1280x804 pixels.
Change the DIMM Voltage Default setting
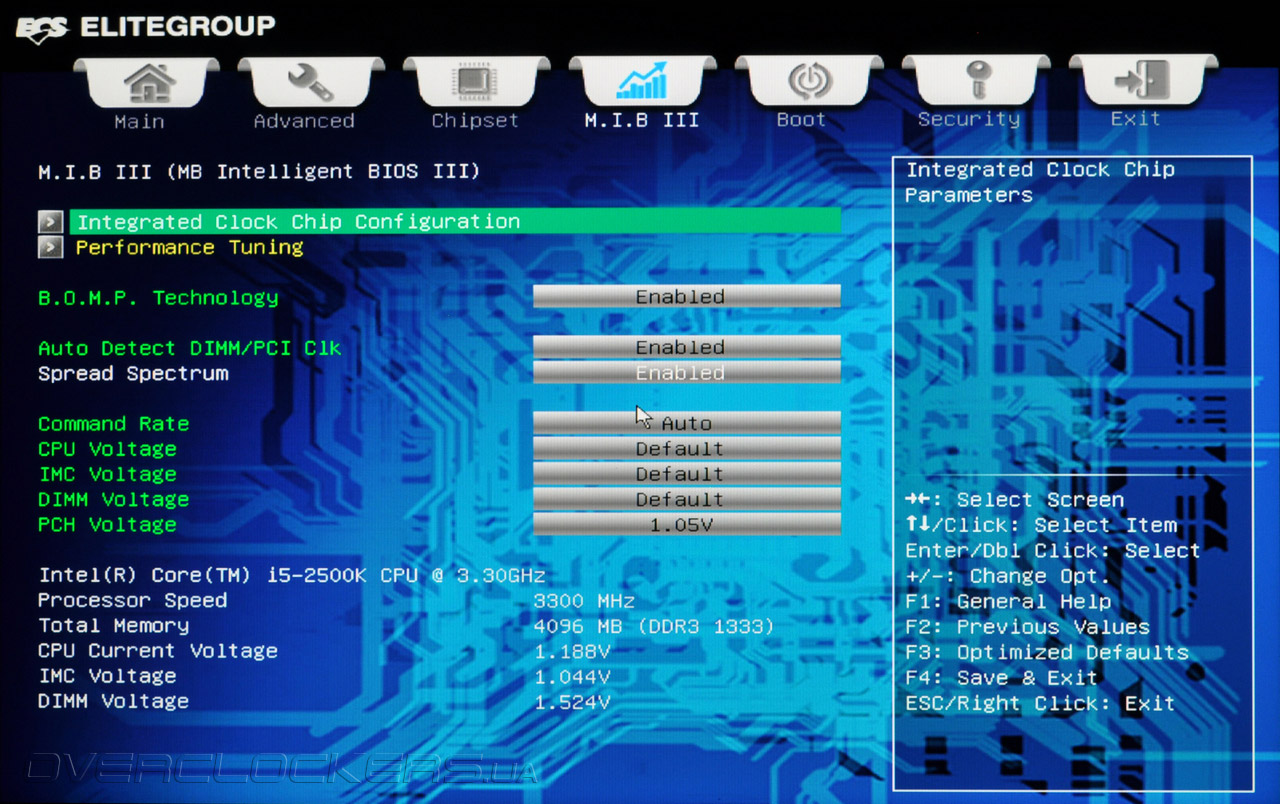coord(687,498)
